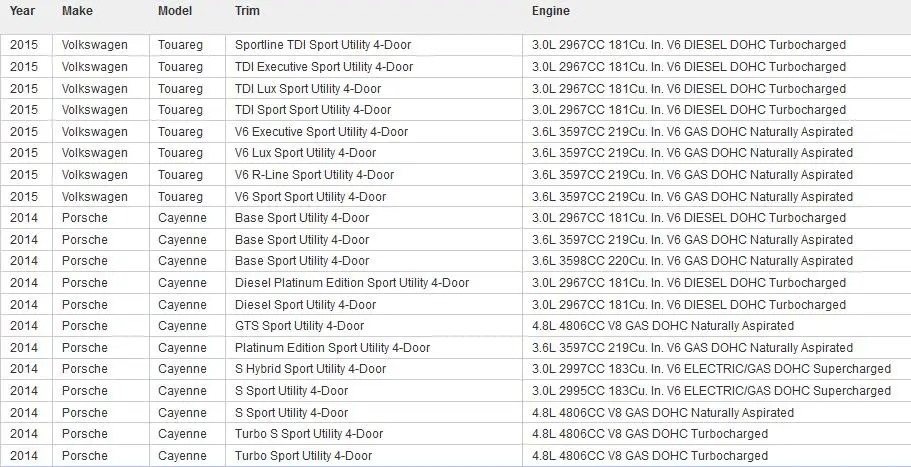Click the Trim column header

[x=248, y=11]
